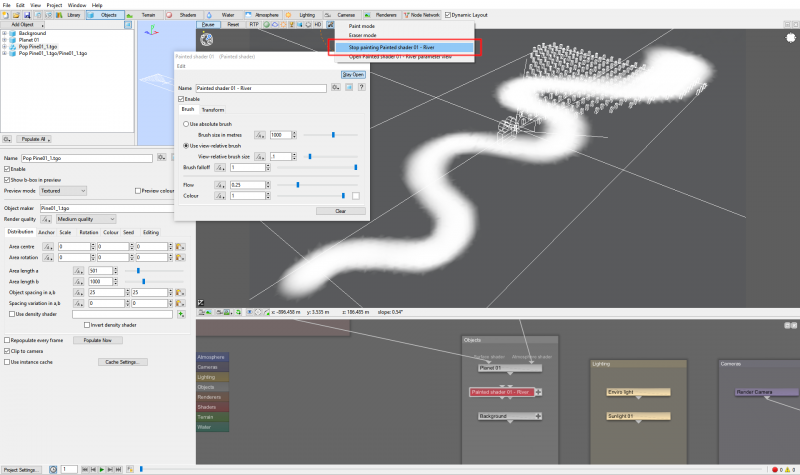Toggle Clip to camera checkbox

[7, 351]
